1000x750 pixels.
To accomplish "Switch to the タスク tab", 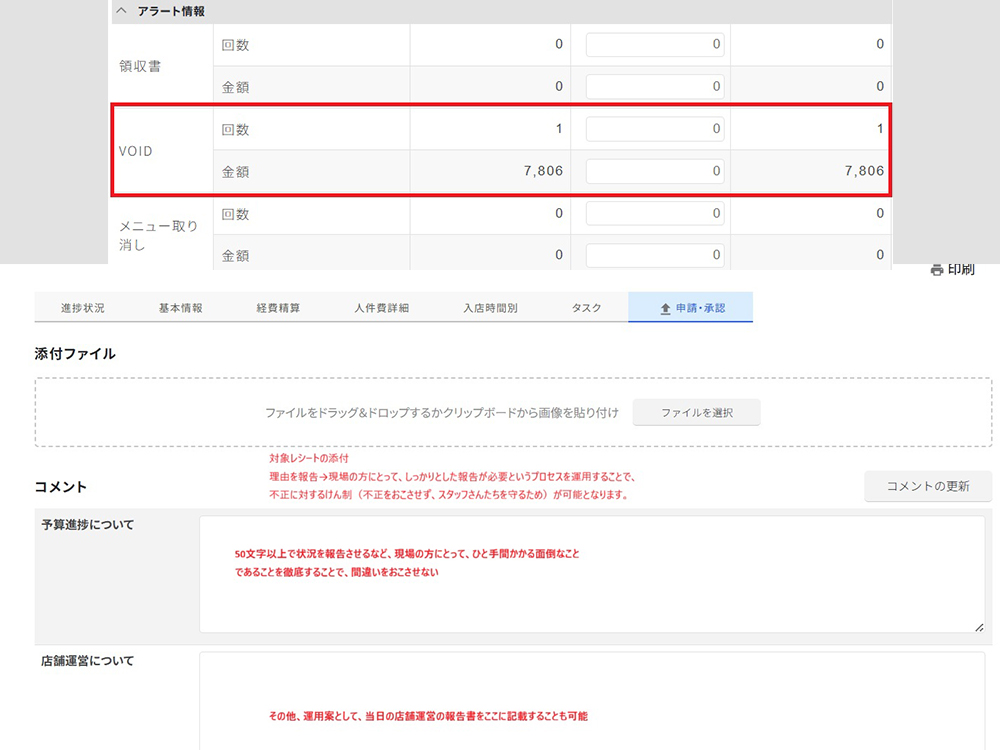I will pos(586,308).
